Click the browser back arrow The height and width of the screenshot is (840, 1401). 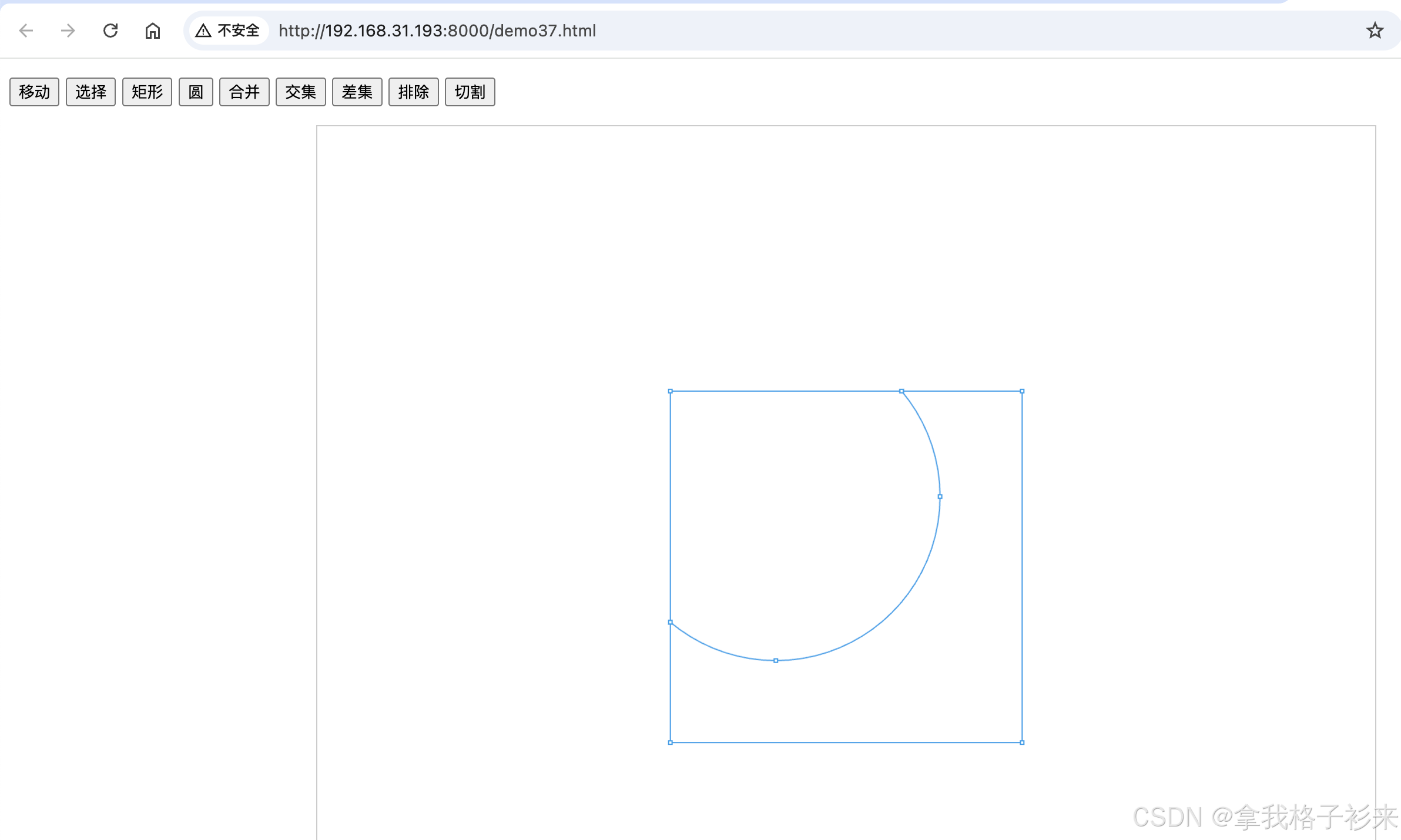pyautogui.click(x=26, y=31)
